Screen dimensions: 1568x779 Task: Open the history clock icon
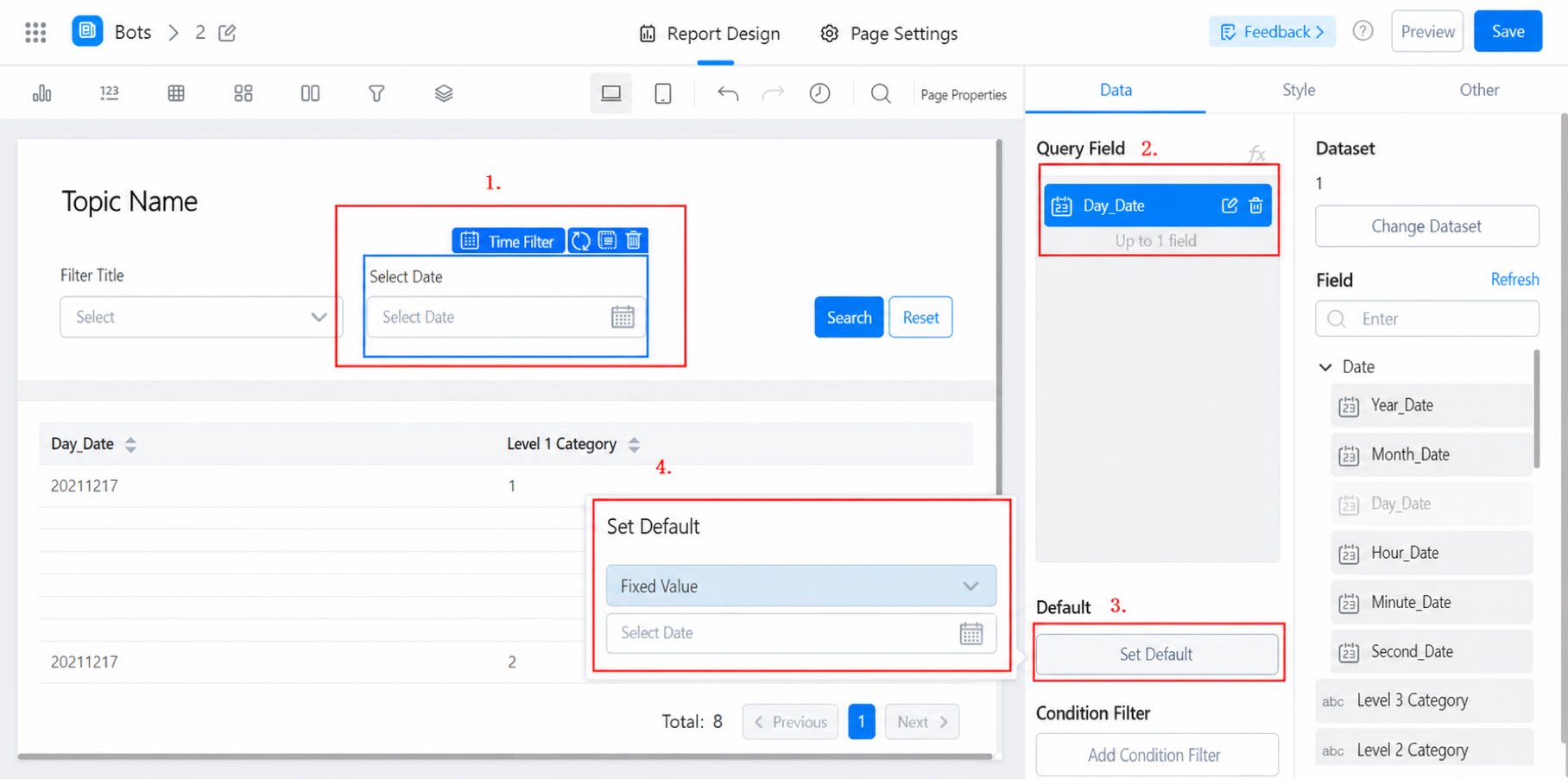pos(820,93)
